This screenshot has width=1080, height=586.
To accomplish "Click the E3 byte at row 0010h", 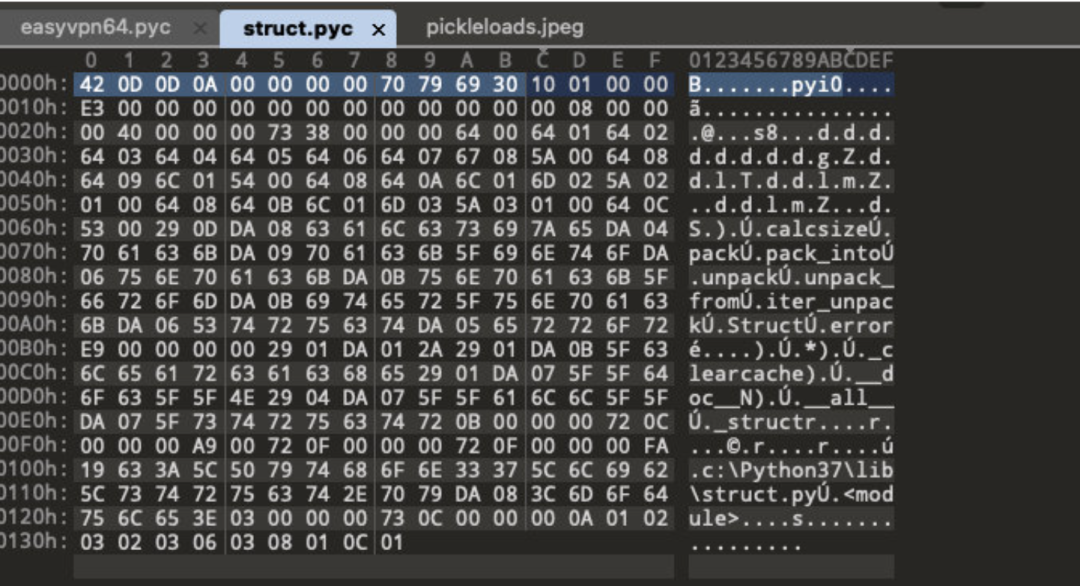I will coord(92,109).
